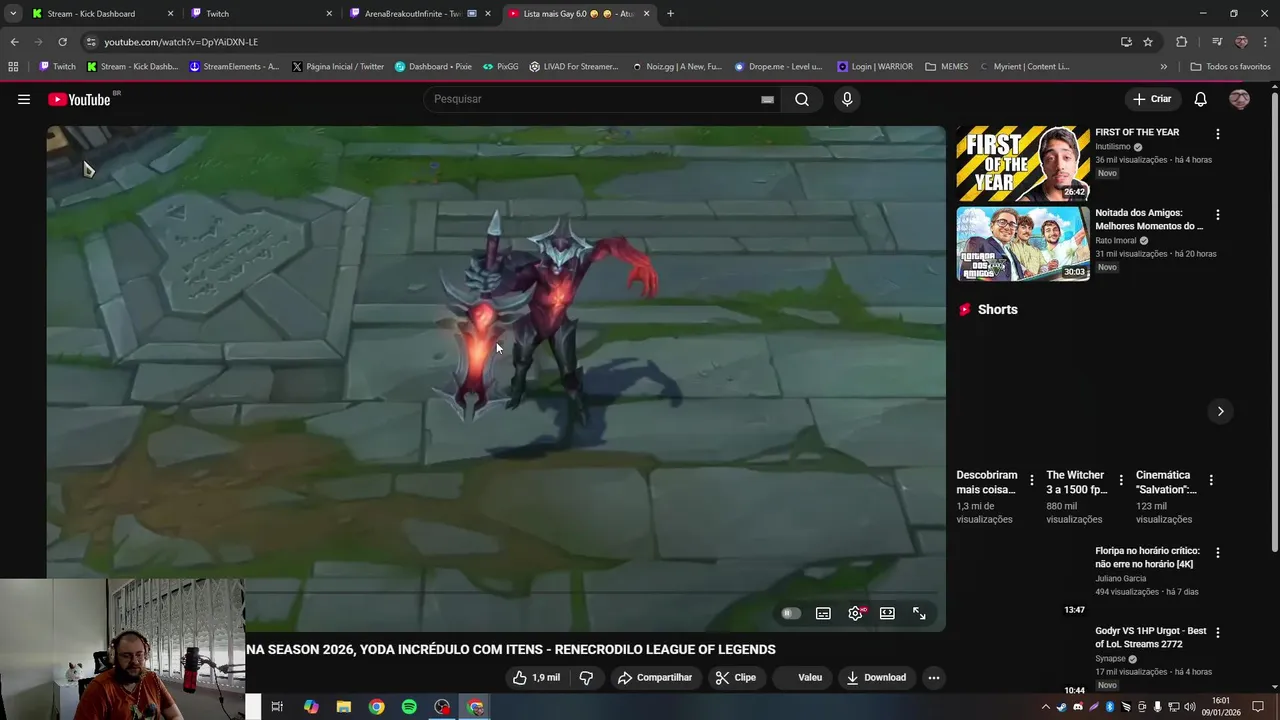This screenshot has height=720, width=1280.
Task: Dislike the video
Action: pos(586,677)
